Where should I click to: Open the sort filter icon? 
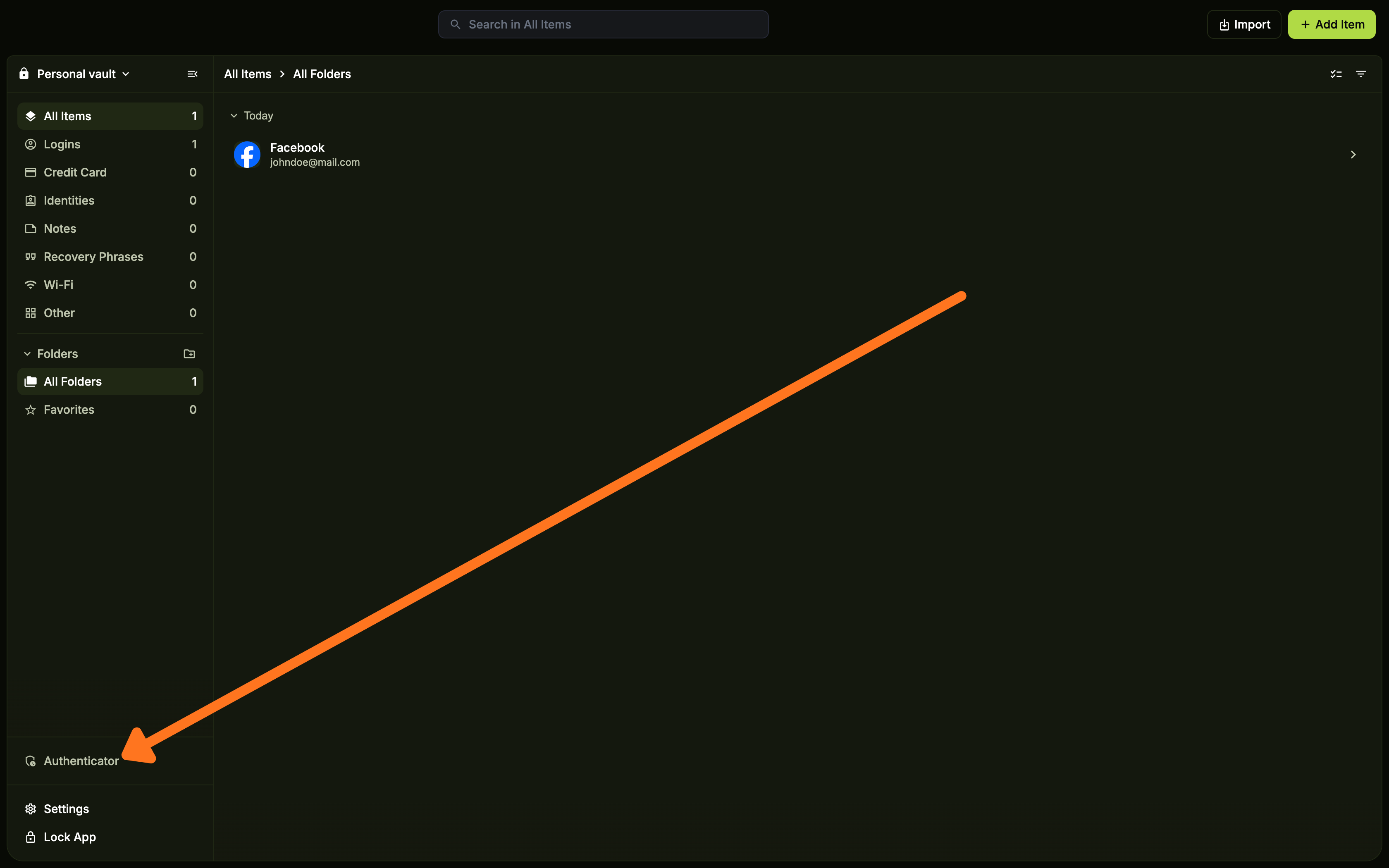(1361, 74)
